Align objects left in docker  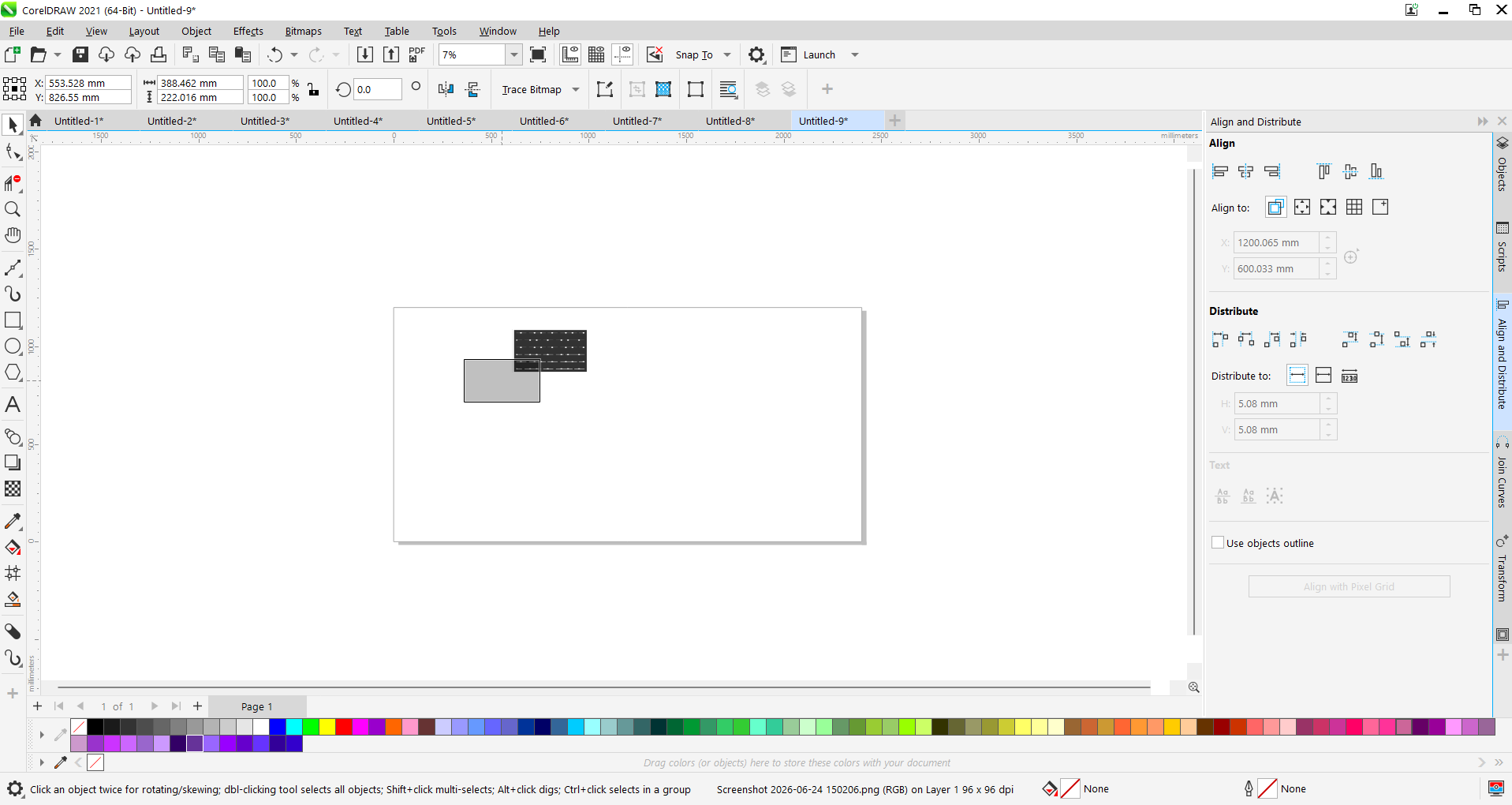(1219, 171)
